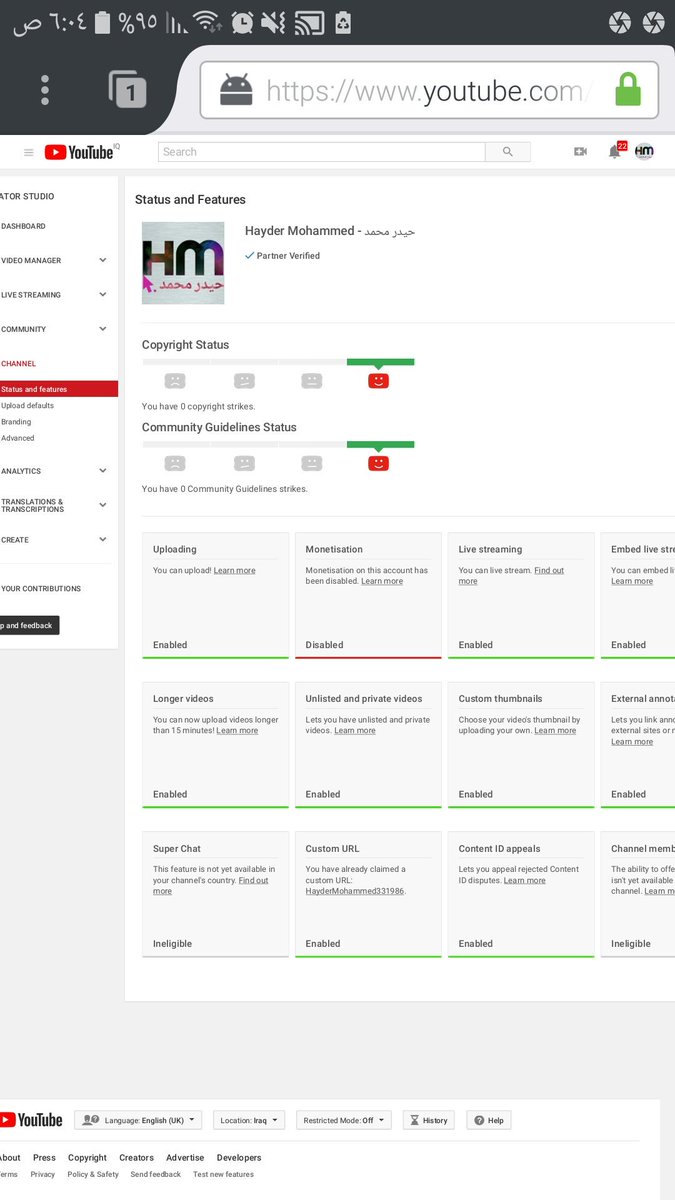Open Test new features footer link

[x=224, y=1175]
